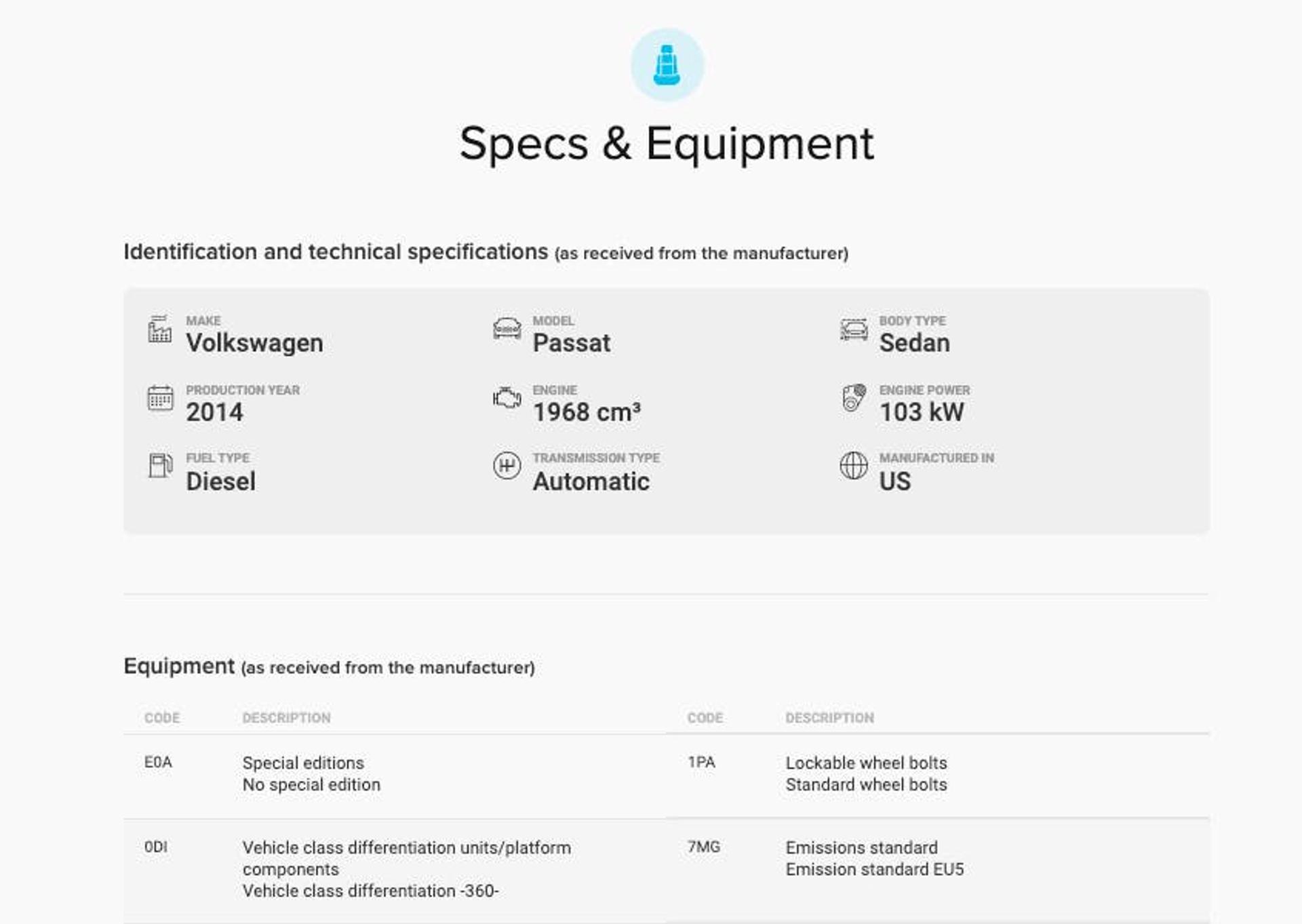The height and width of the screenshot is (924, 1302).
Task: Click the Equipment section heading
Action: pyautogui.click(x=179, y=666)
